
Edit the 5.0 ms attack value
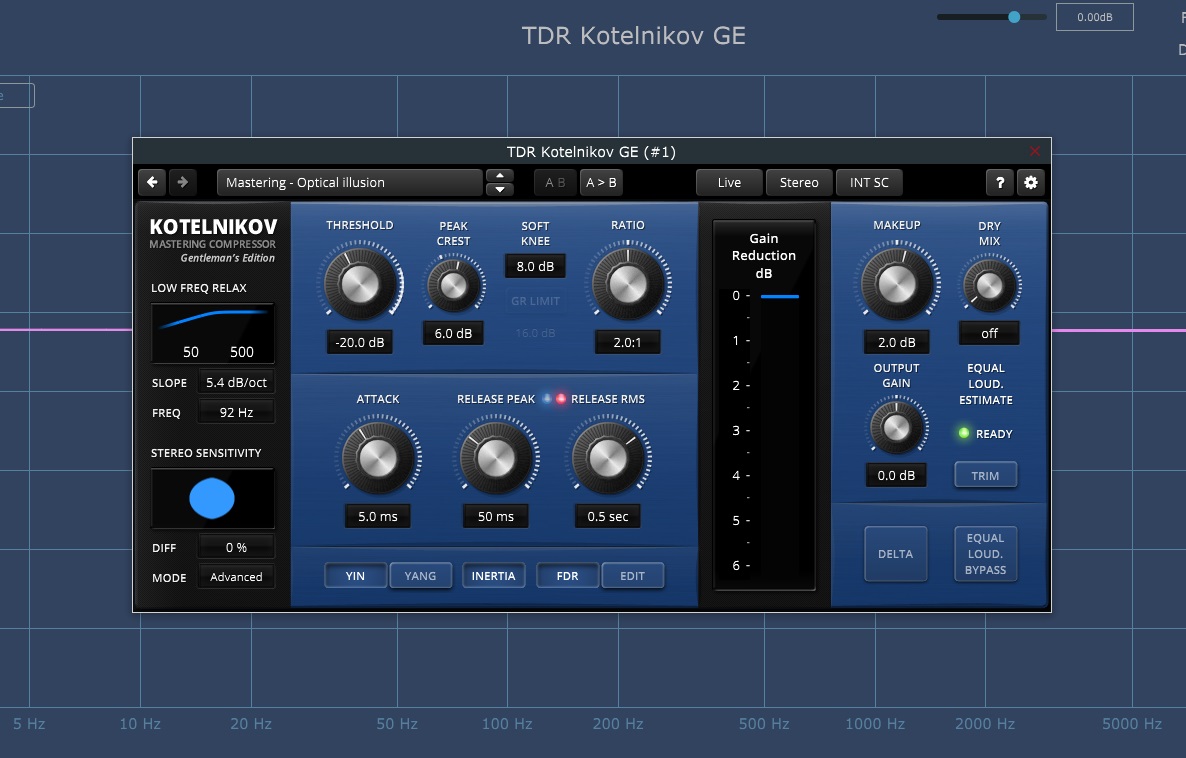[x=377, y=516]
